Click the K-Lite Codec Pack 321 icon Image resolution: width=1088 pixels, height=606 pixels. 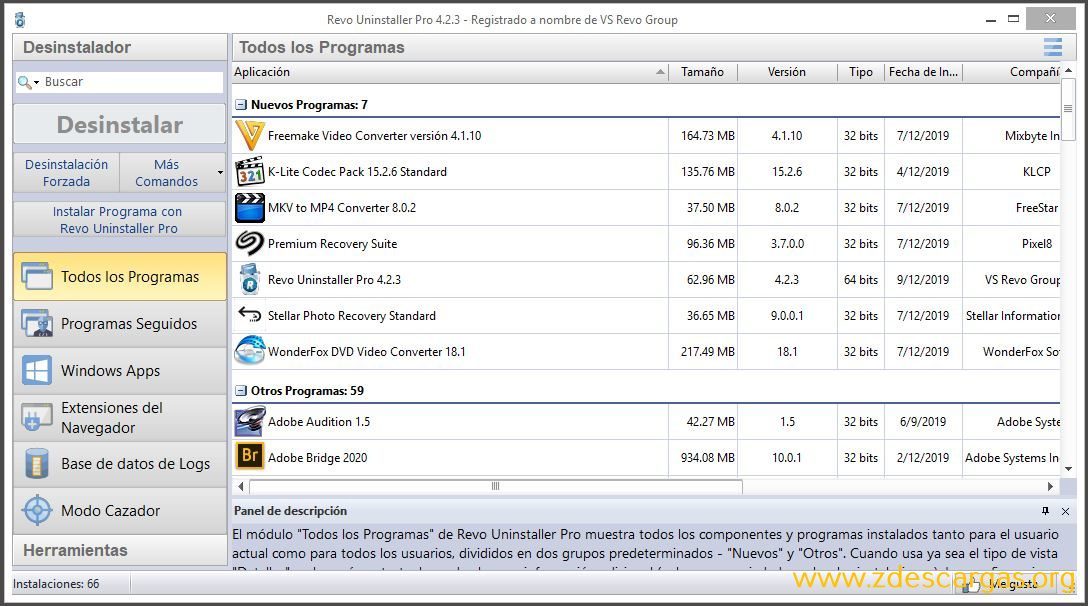click(x=250, y=171)
